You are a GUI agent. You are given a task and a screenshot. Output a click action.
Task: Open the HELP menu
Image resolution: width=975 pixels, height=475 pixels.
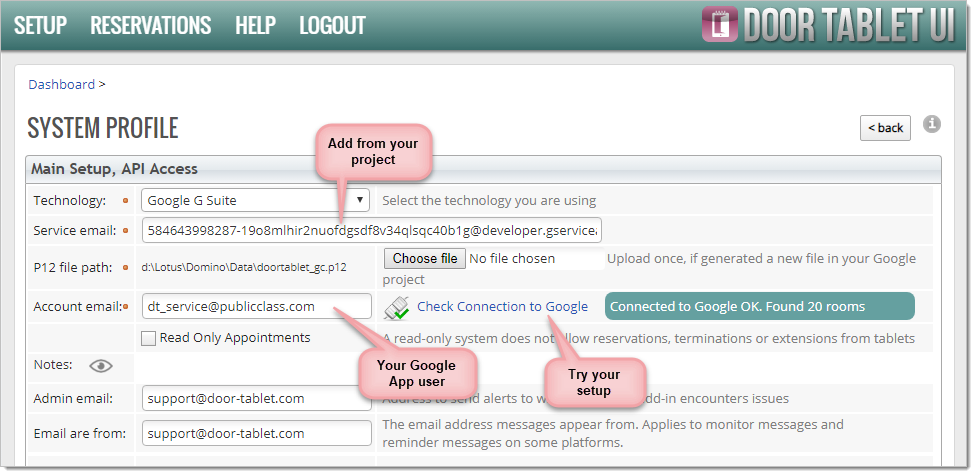point(255,25)
